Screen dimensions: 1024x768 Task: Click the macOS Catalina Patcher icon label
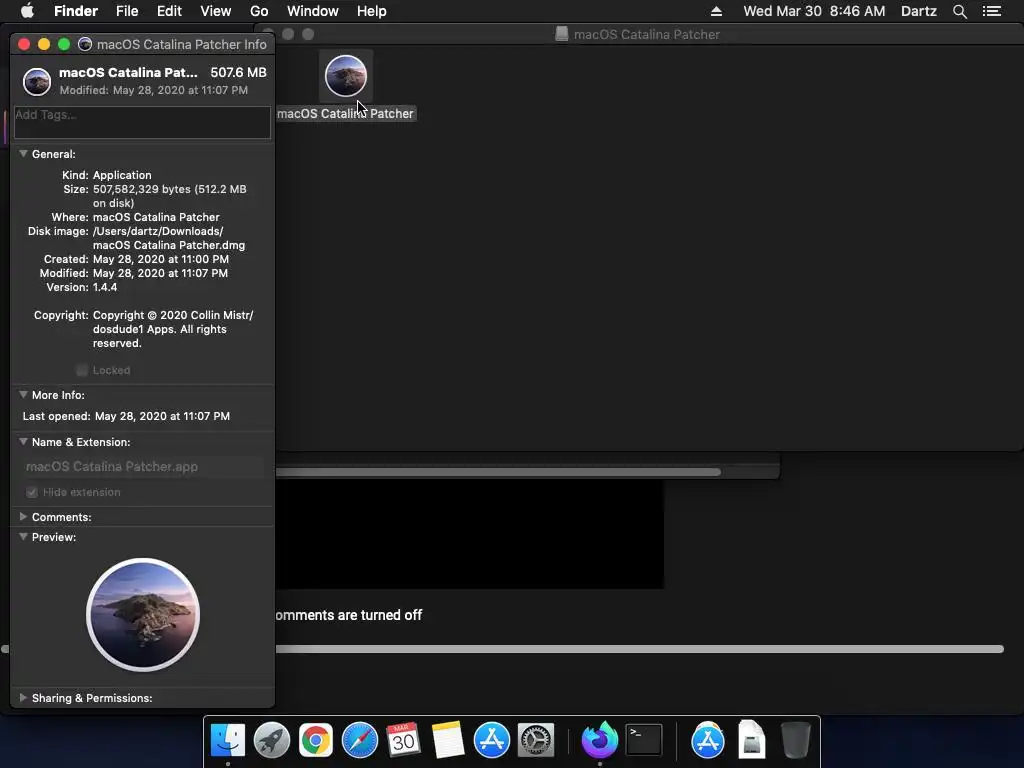tap(345, 114)
